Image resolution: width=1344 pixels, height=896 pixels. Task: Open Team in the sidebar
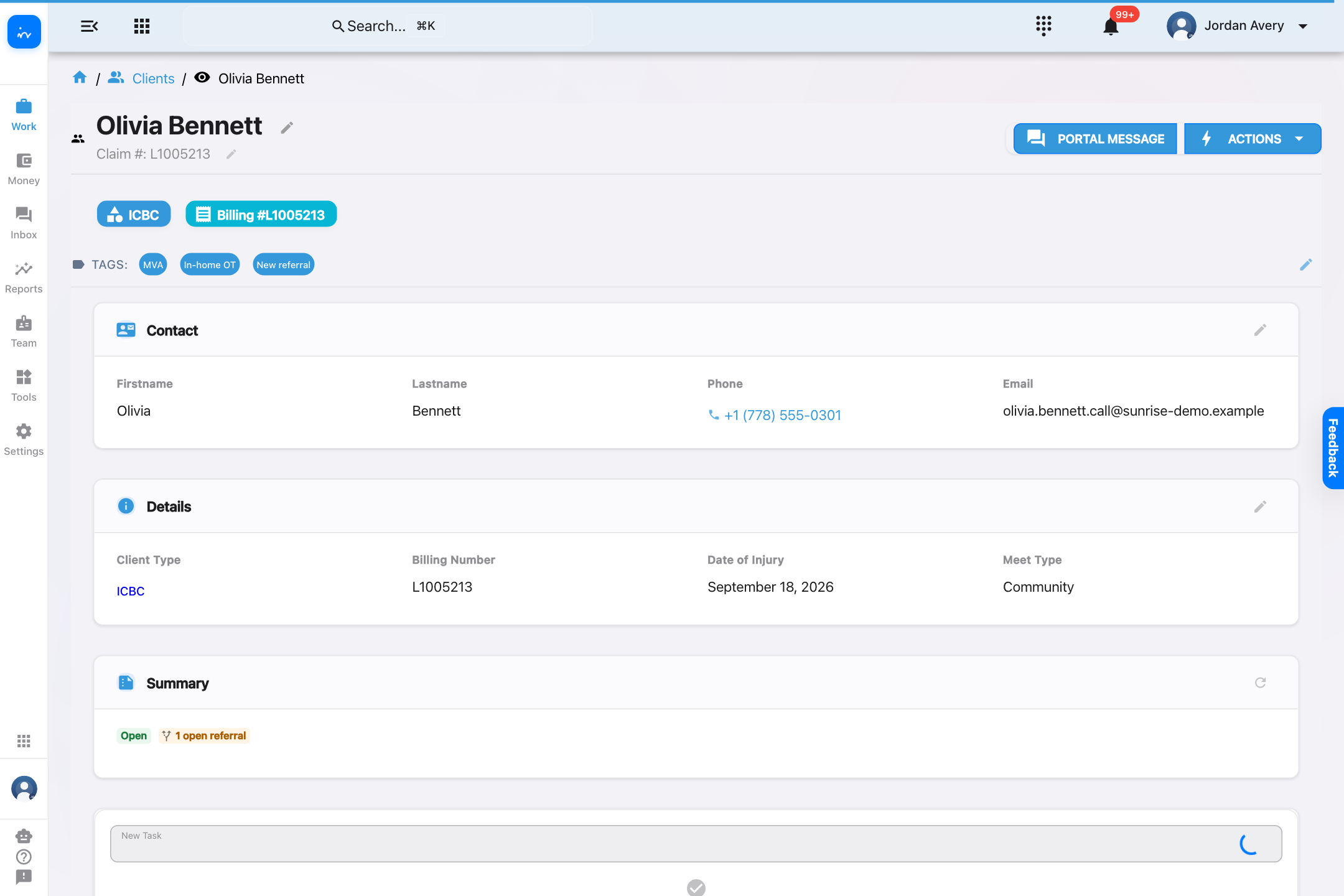coord(24,332)
